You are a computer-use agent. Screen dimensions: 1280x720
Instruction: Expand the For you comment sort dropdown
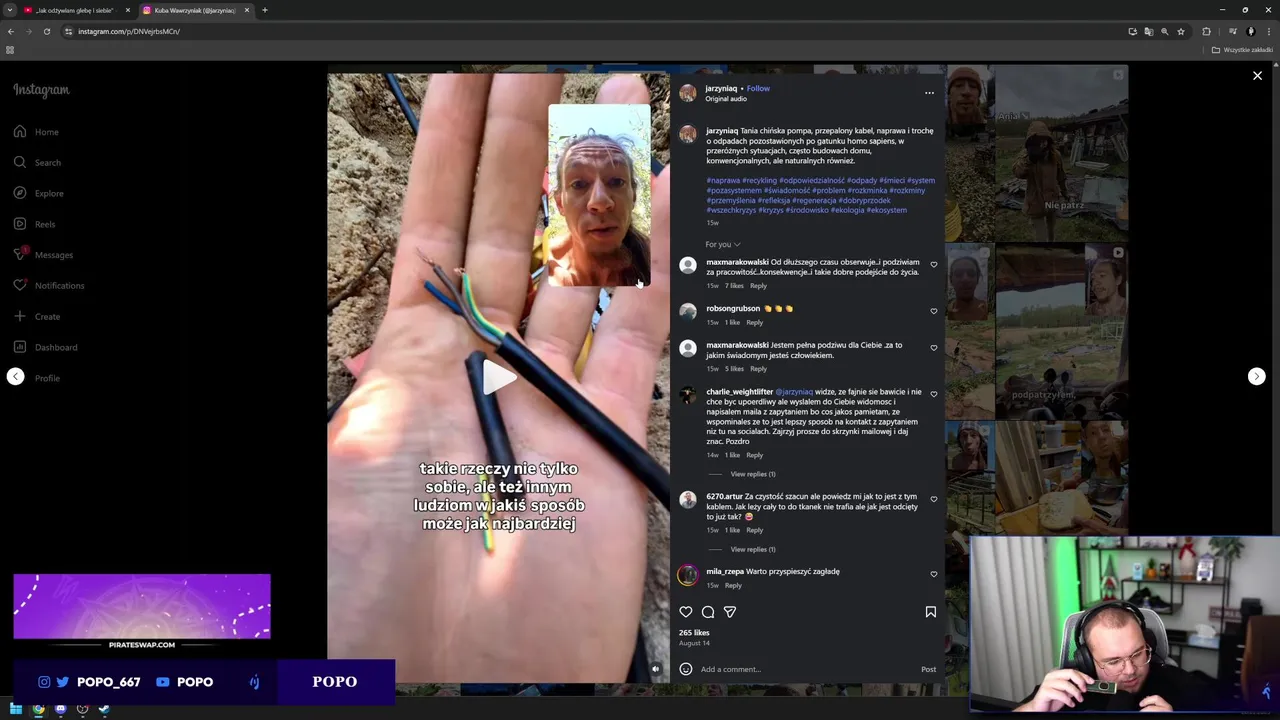(723, 244)
